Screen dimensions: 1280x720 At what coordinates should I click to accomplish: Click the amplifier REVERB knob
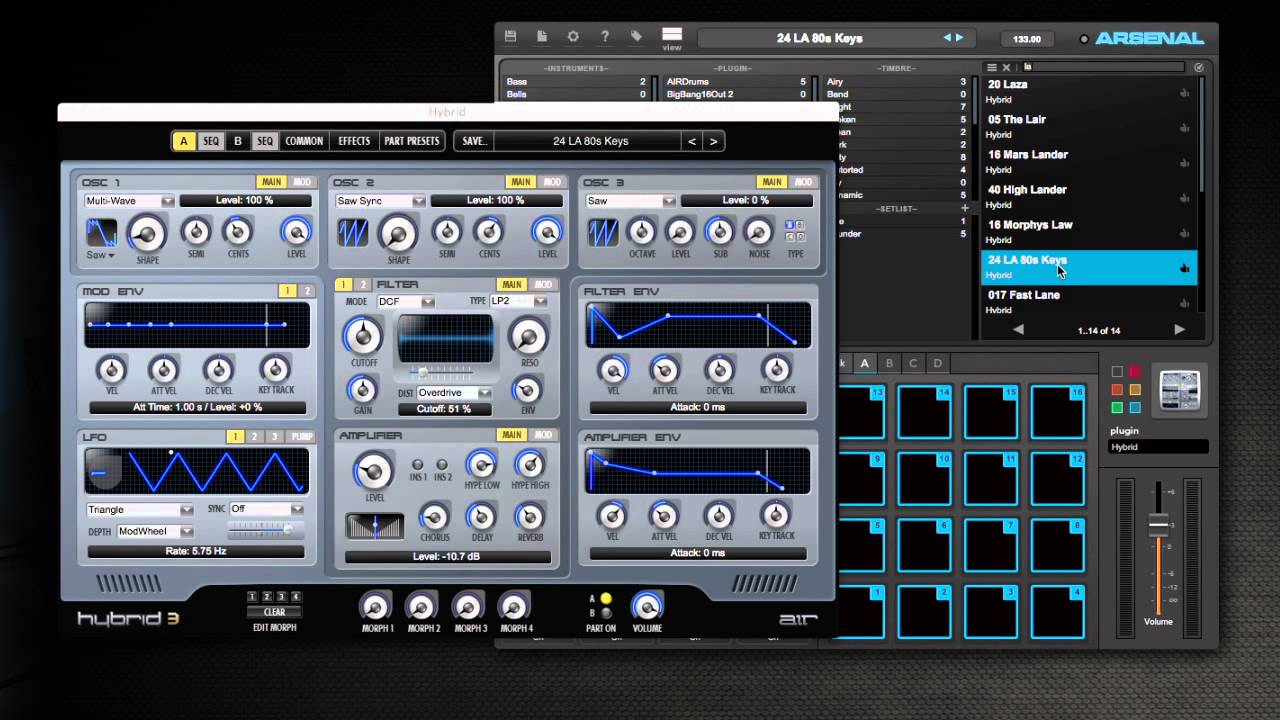(529, 516)
